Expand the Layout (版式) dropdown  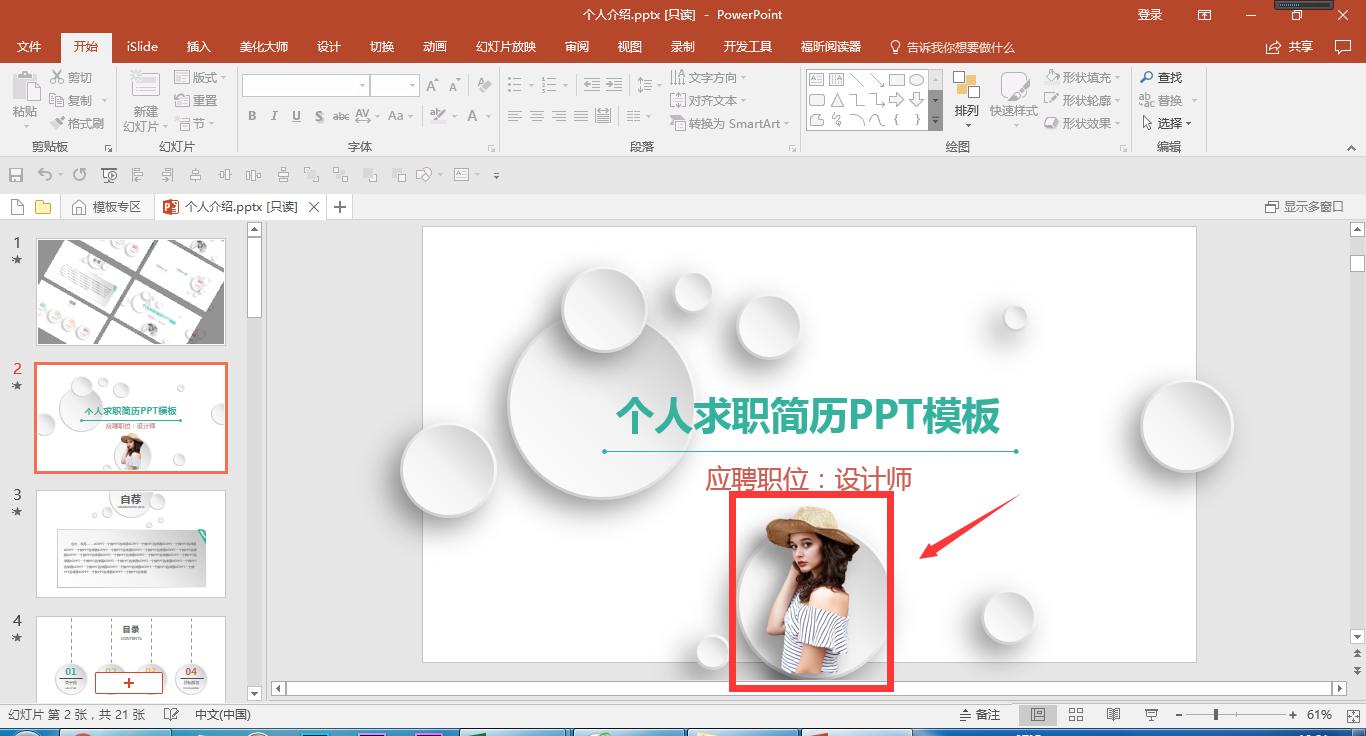coord(200,77)
